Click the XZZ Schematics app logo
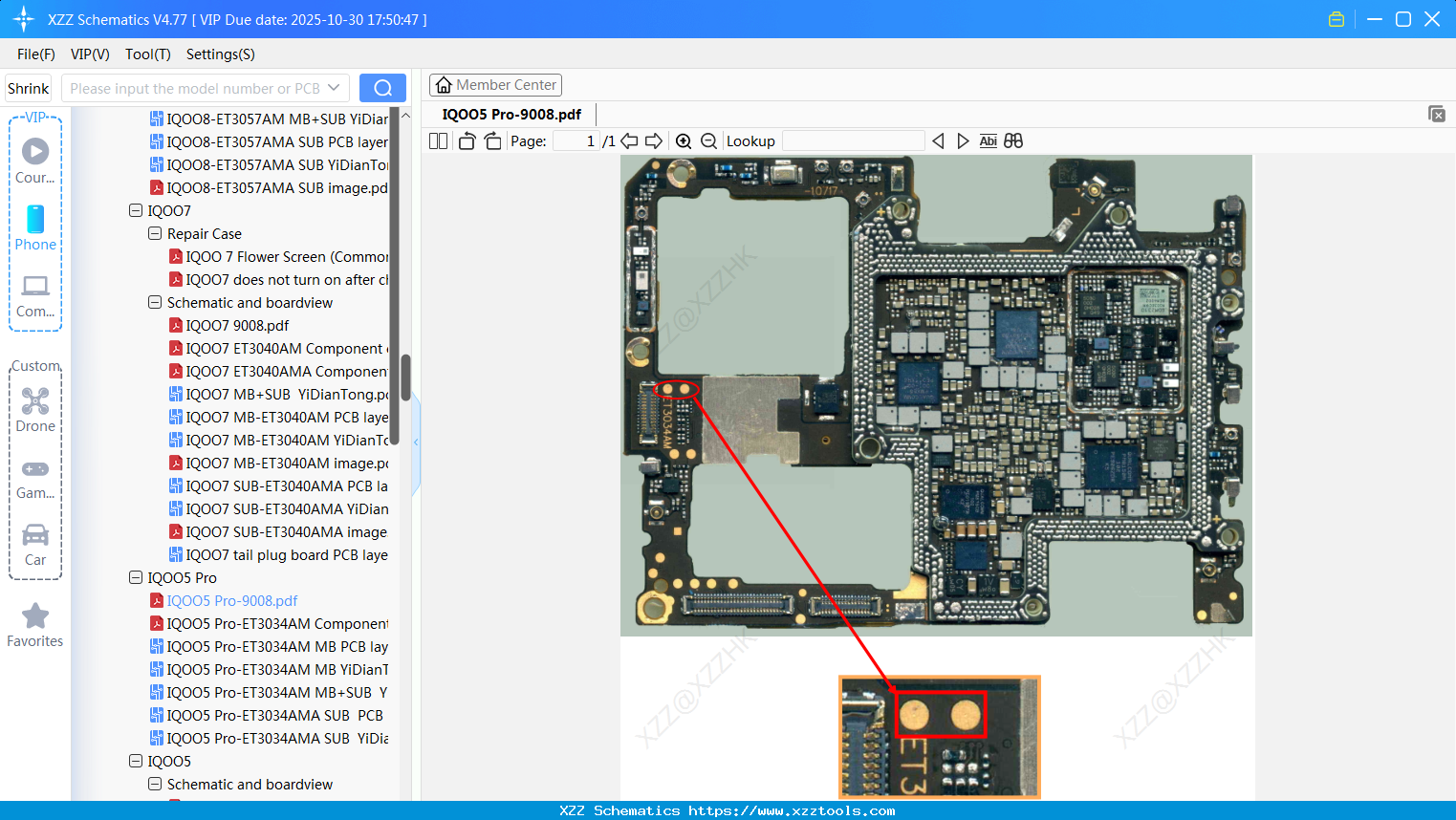This screenshot has height=820, width=1456. pos(23,19)
